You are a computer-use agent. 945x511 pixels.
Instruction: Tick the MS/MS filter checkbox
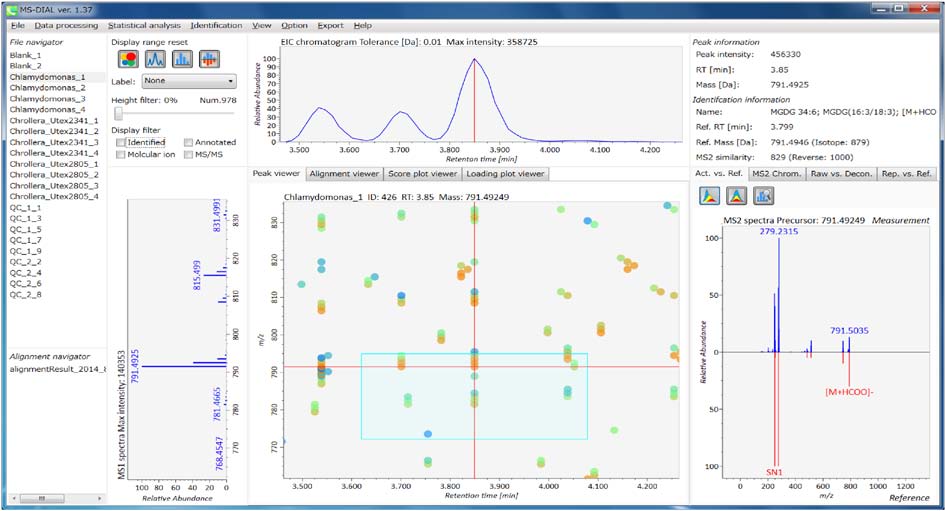[x=189, y=154]
